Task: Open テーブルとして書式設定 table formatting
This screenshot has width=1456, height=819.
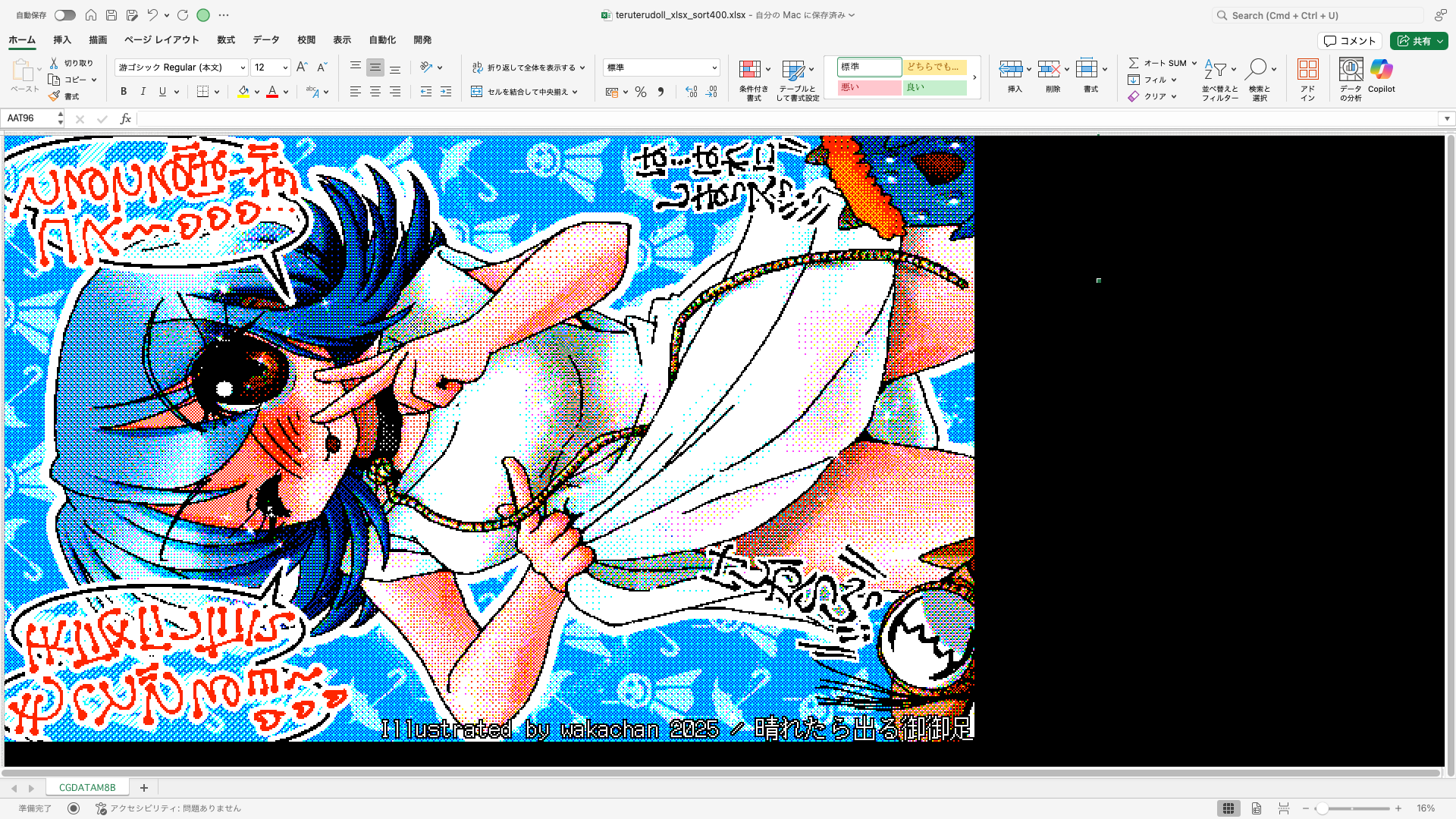Action: pyautogui.click(x=798, y=80)
